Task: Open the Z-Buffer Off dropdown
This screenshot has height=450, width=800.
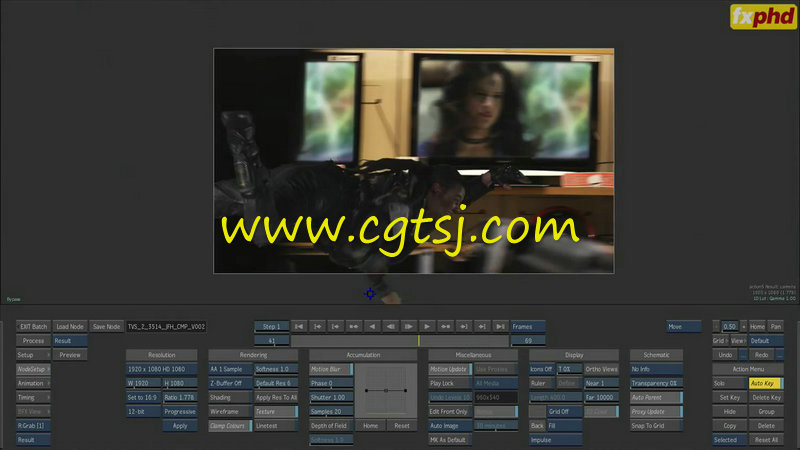Action: (x=230, y=383)
